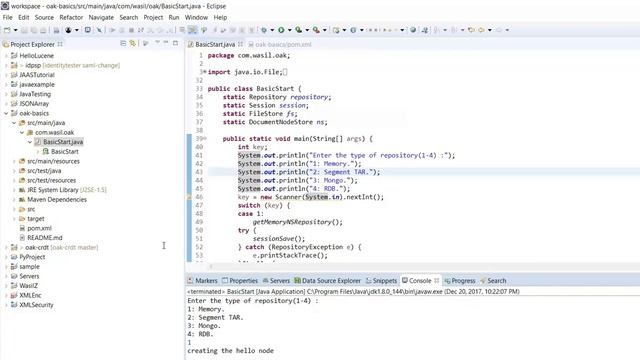640x360 pixels.
Task: Click the Coverage run toolbar icon
Action: pos(299,30)
